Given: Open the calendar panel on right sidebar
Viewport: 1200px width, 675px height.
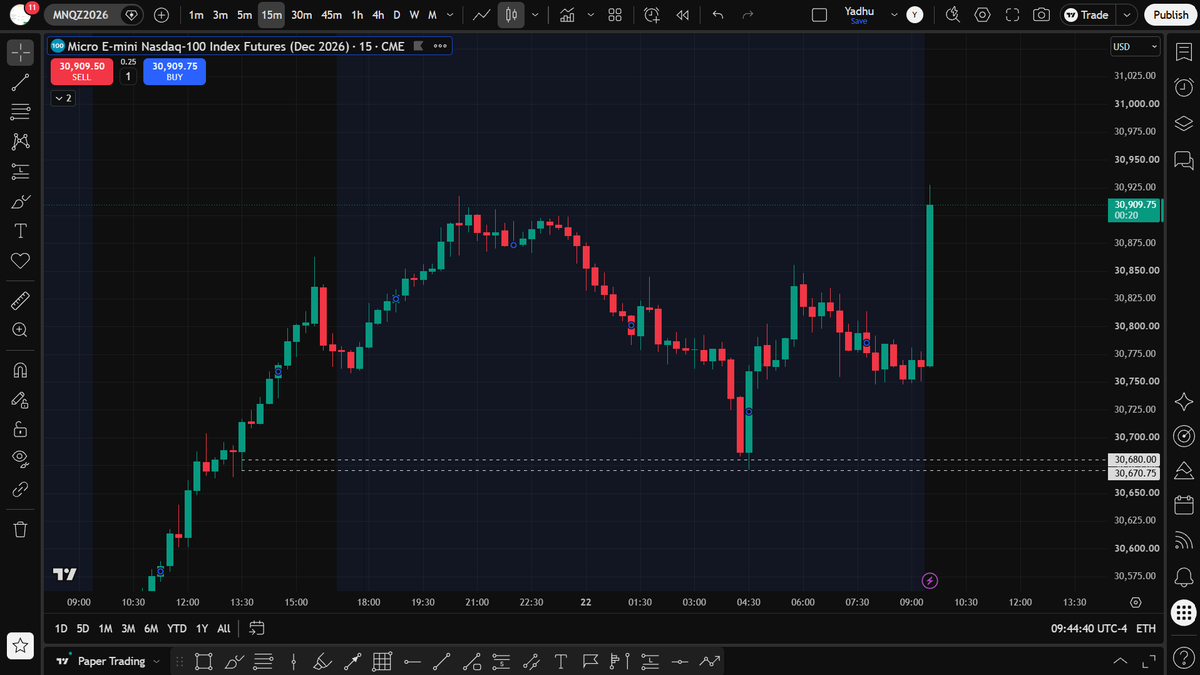Looking at the screenshot, I should (x=1184, y=505).
